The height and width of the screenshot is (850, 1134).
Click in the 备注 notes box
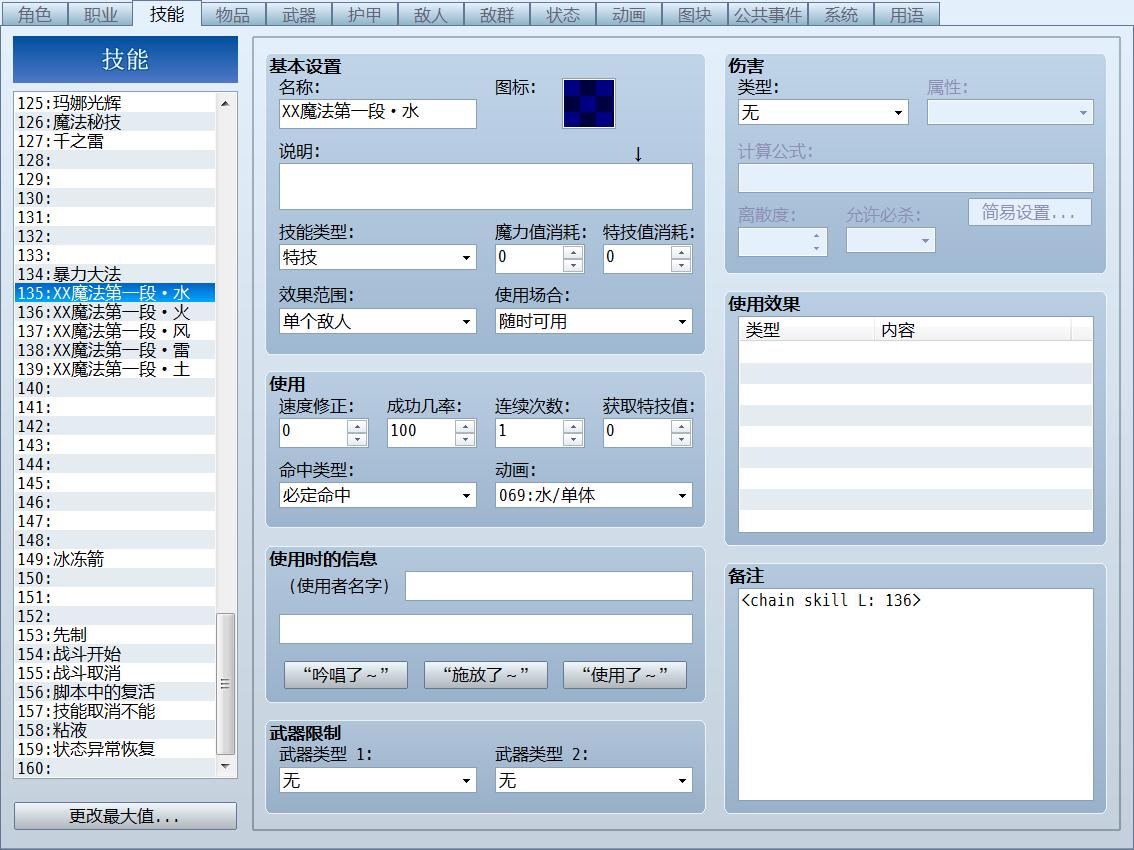[x=916, y=694]
